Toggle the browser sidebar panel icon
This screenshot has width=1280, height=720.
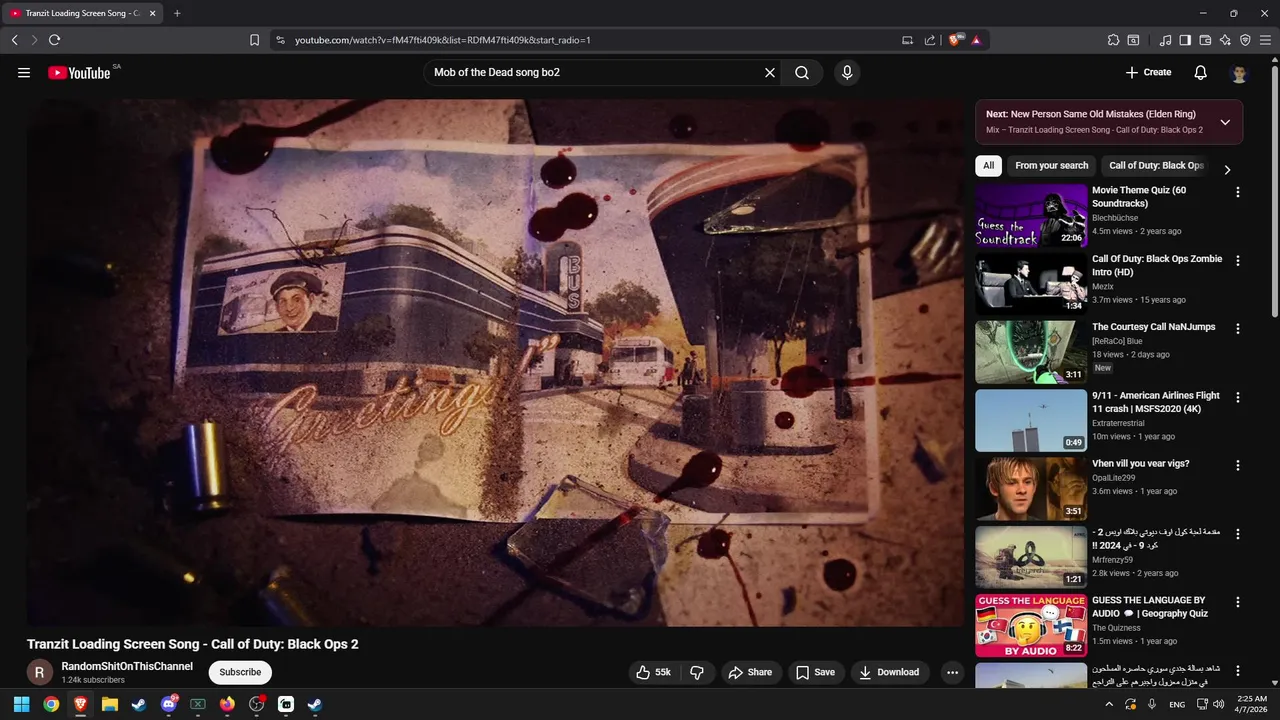pos(1185,40)
